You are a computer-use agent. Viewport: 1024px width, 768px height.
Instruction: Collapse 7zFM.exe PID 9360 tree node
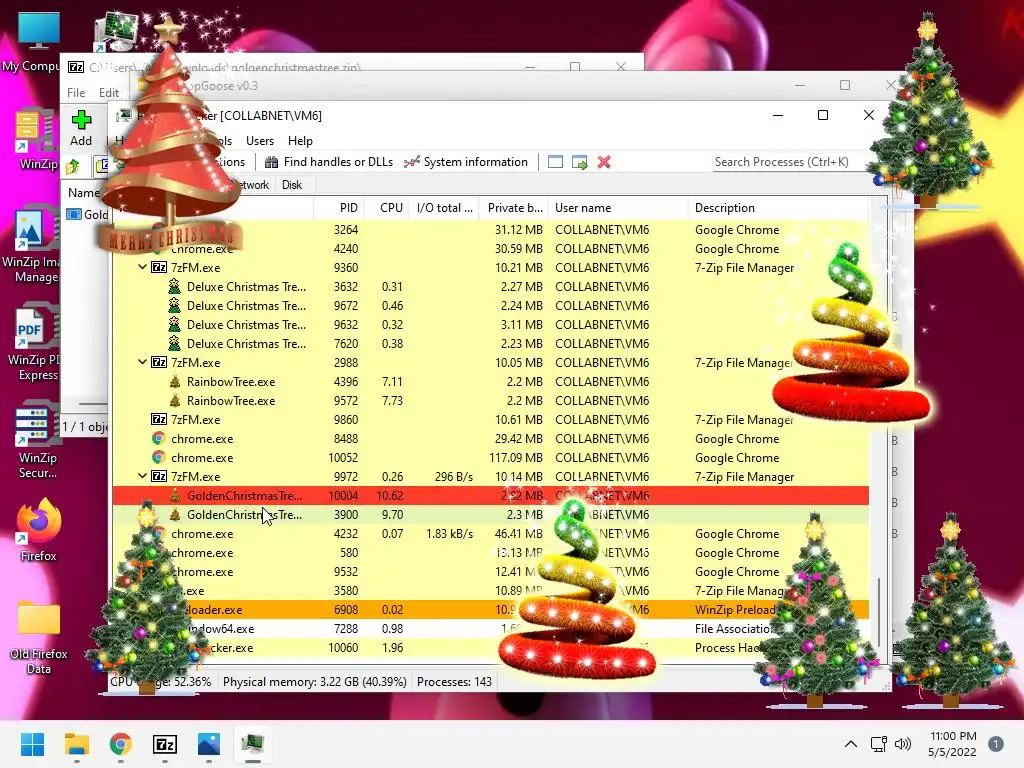pyautogui.click(x=142, y=267)
